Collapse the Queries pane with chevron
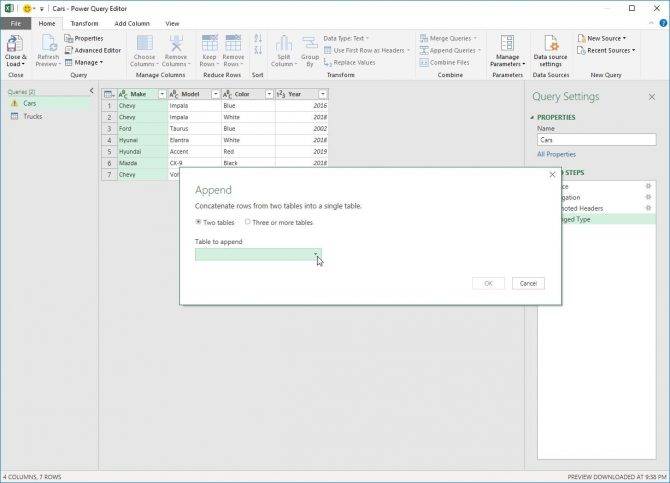The image size is (670, 483). point(91,91)
